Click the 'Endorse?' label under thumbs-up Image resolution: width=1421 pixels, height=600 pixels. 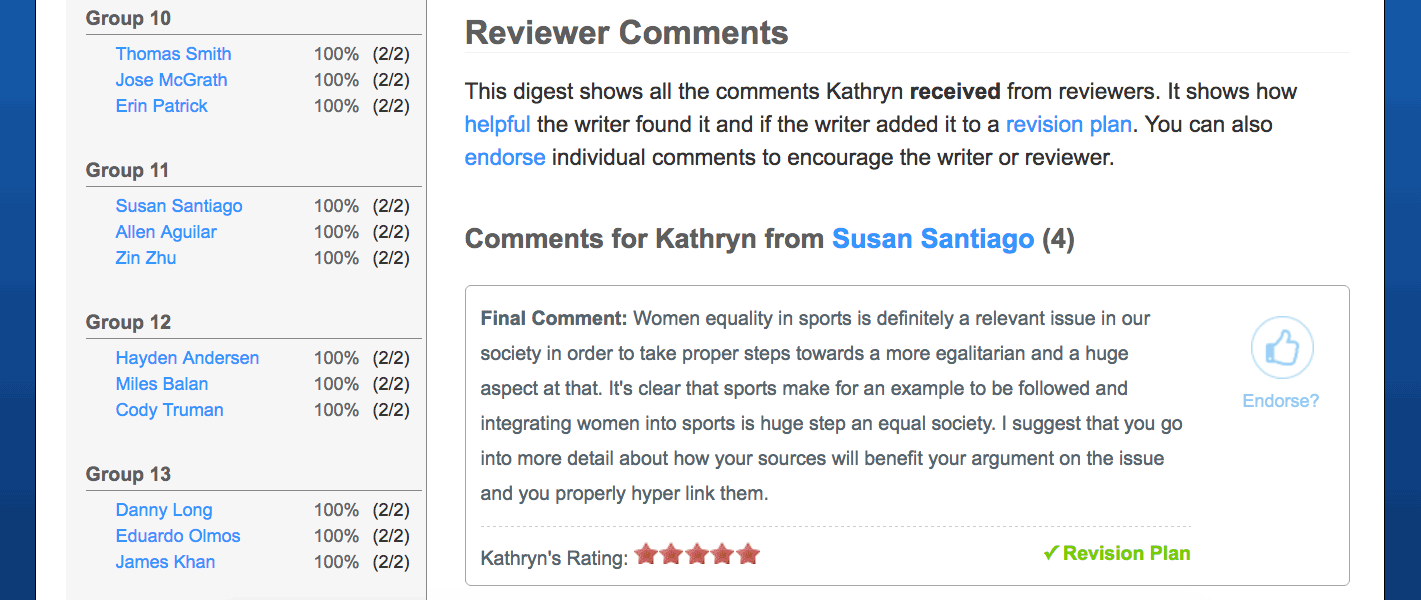[1281, 401]
